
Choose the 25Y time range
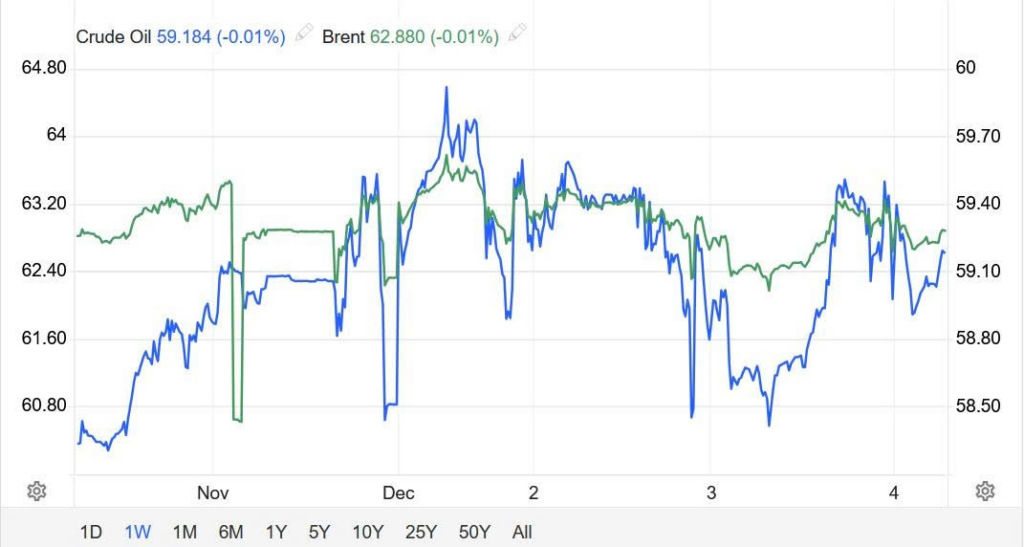coord(420,531)
